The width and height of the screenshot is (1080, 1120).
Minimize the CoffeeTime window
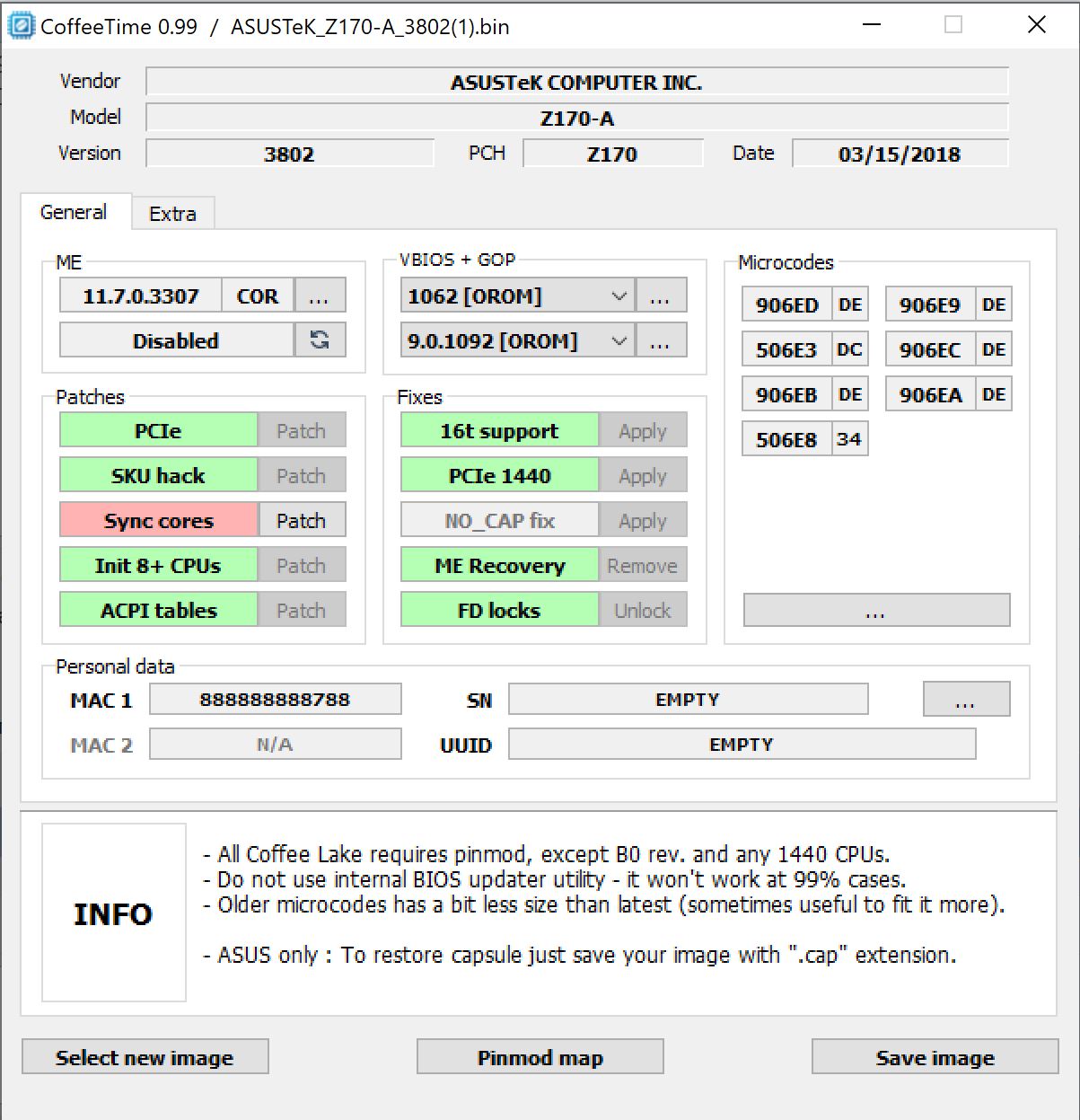[871, 25]
